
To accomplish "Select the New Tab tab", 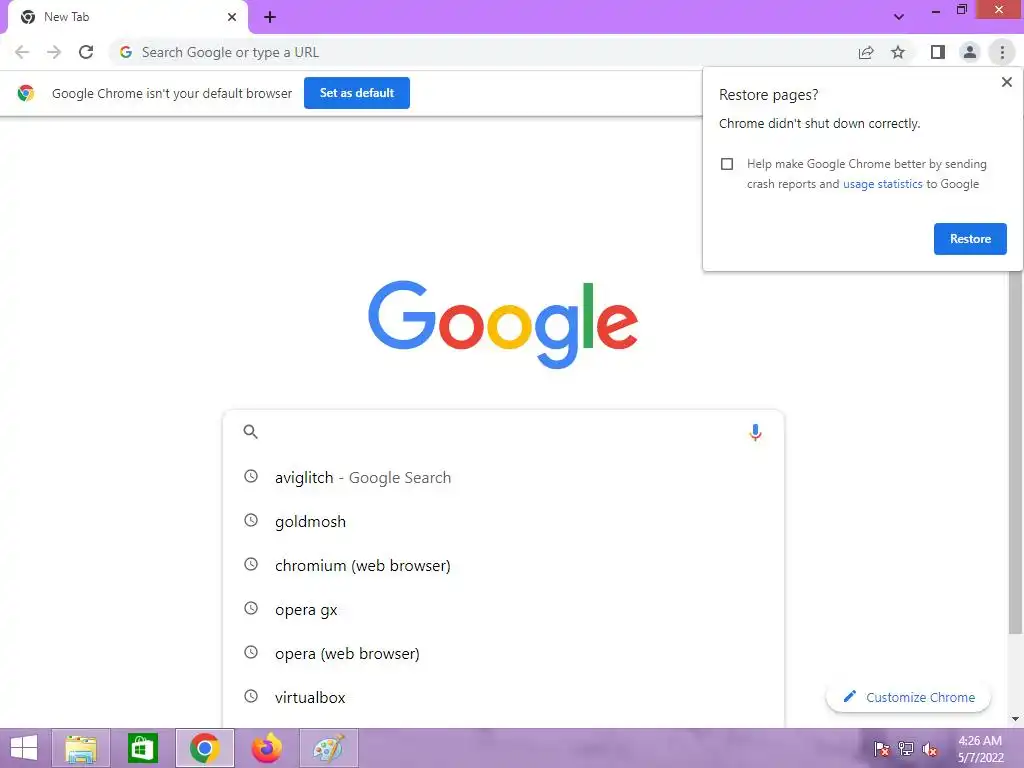I will [127, 17].
